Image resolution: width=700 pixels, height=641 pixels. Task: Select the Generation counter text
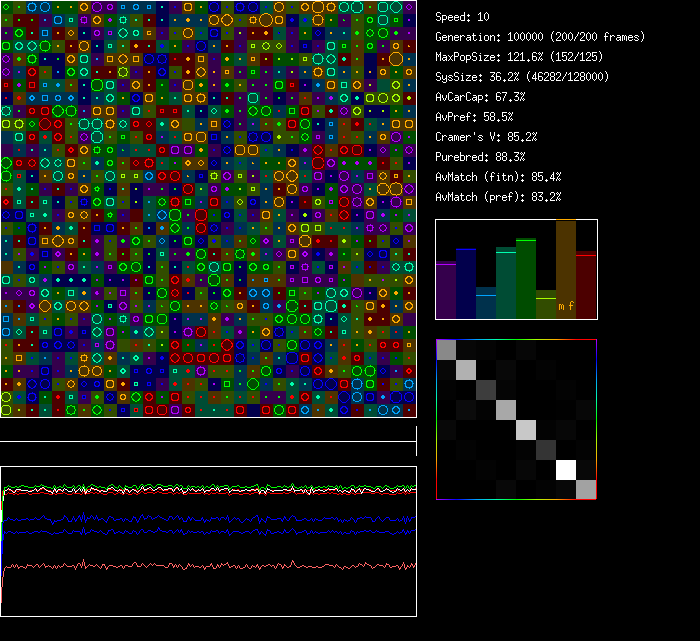click(x=540, y=37)
